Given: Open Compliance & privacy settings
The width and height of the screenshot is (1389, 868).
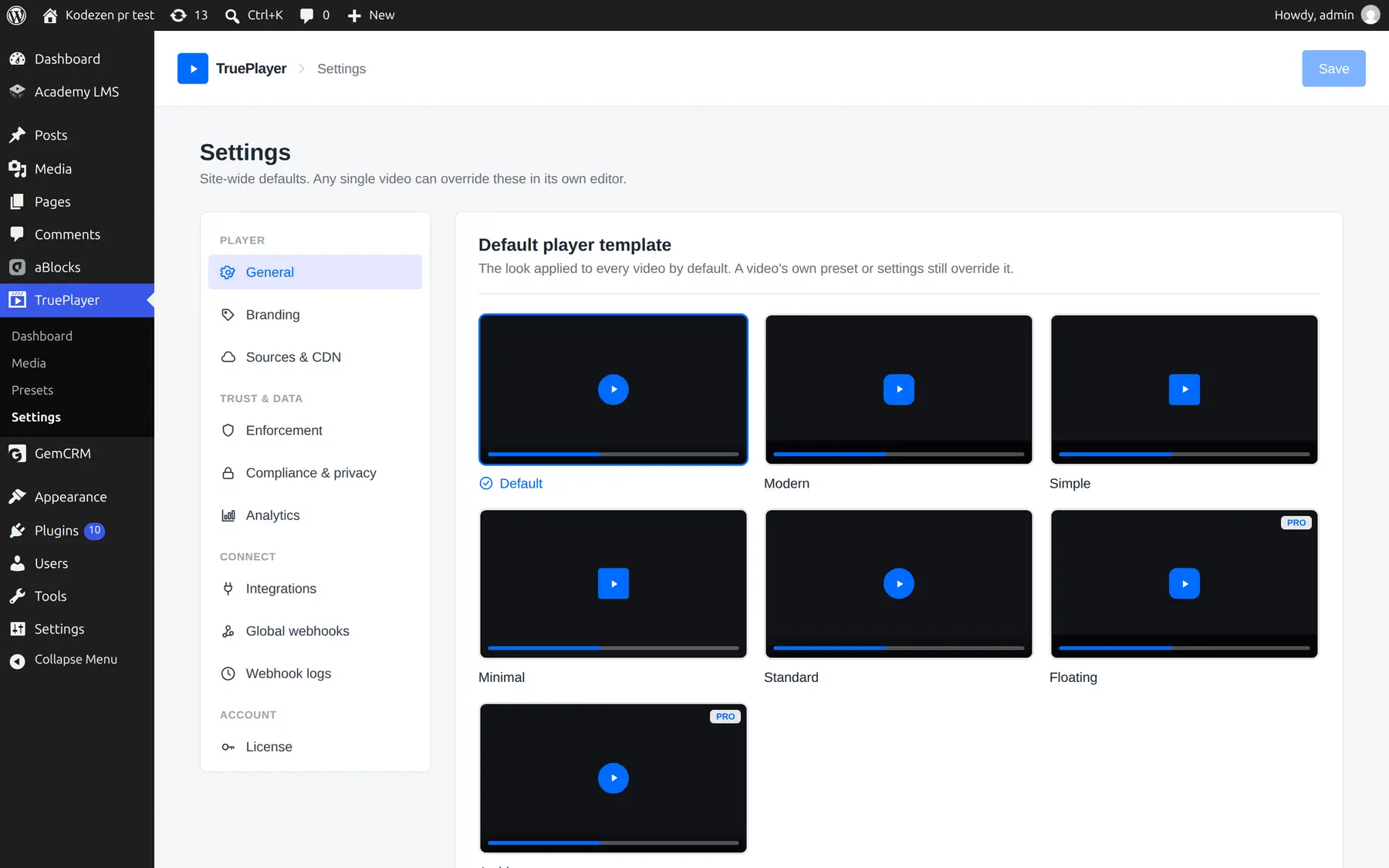Looking at the screenshot, I should pyautogui.click(x=315, y=473).
